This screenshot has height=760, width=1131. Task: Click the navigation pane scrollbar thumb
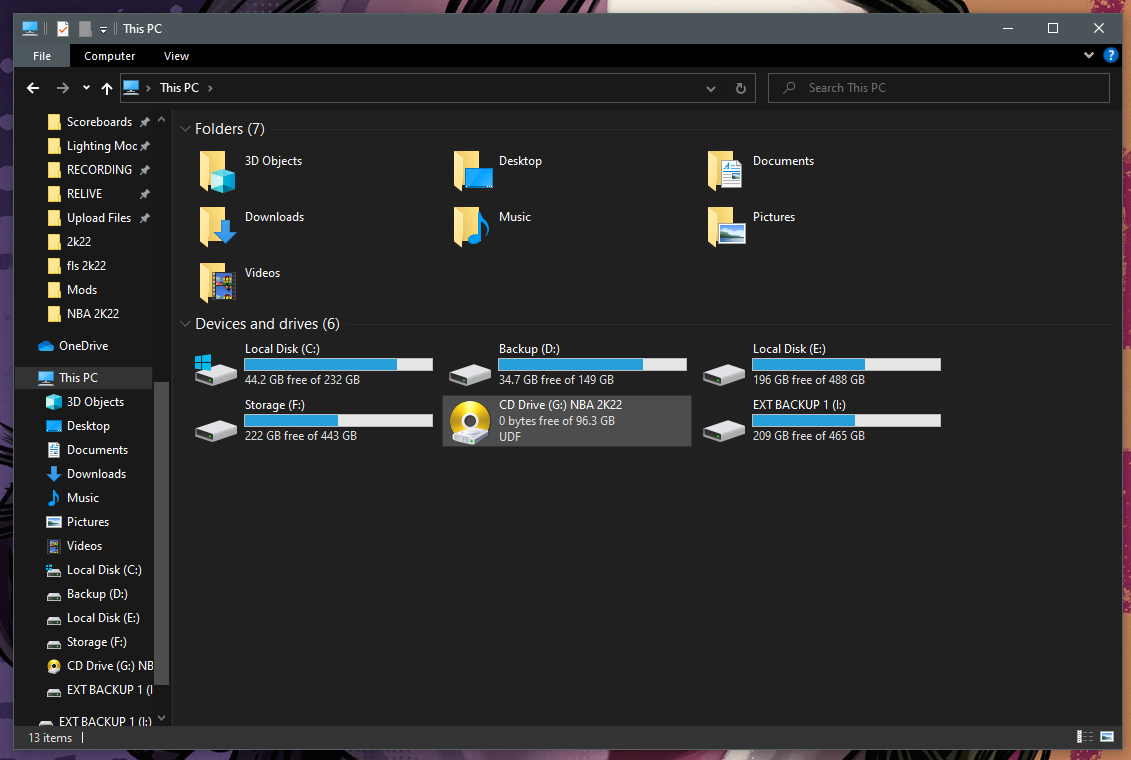coord(162,532)
